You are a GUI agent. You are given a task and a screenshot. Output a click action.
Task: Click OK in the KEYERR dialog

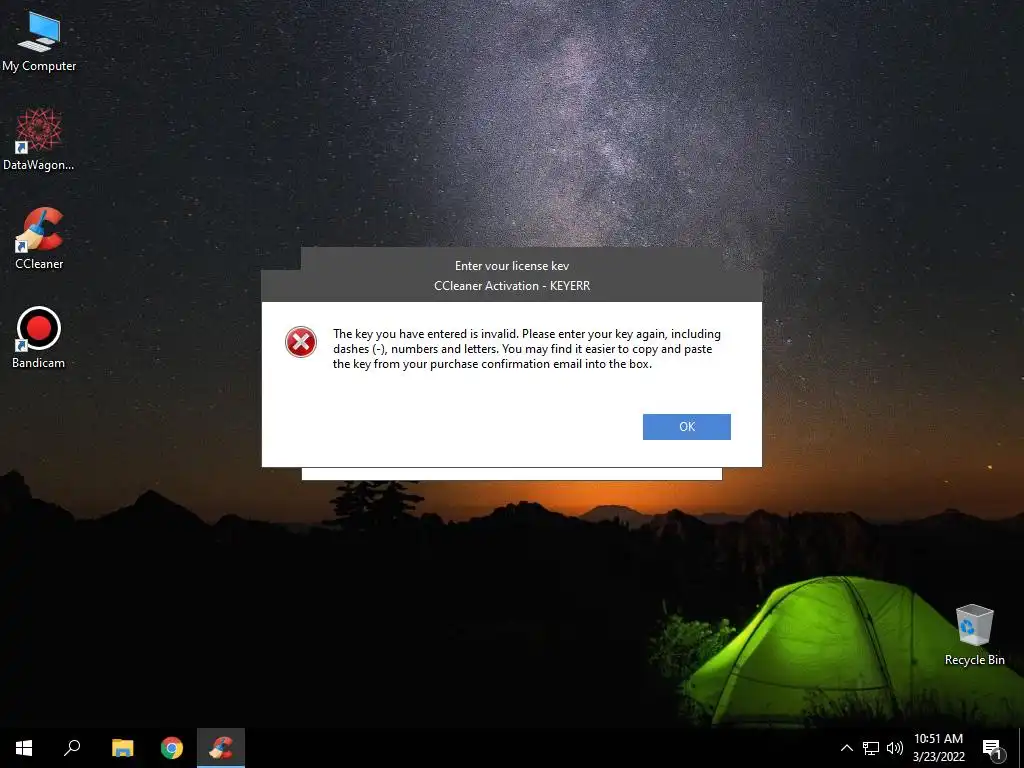coord(686,426)
